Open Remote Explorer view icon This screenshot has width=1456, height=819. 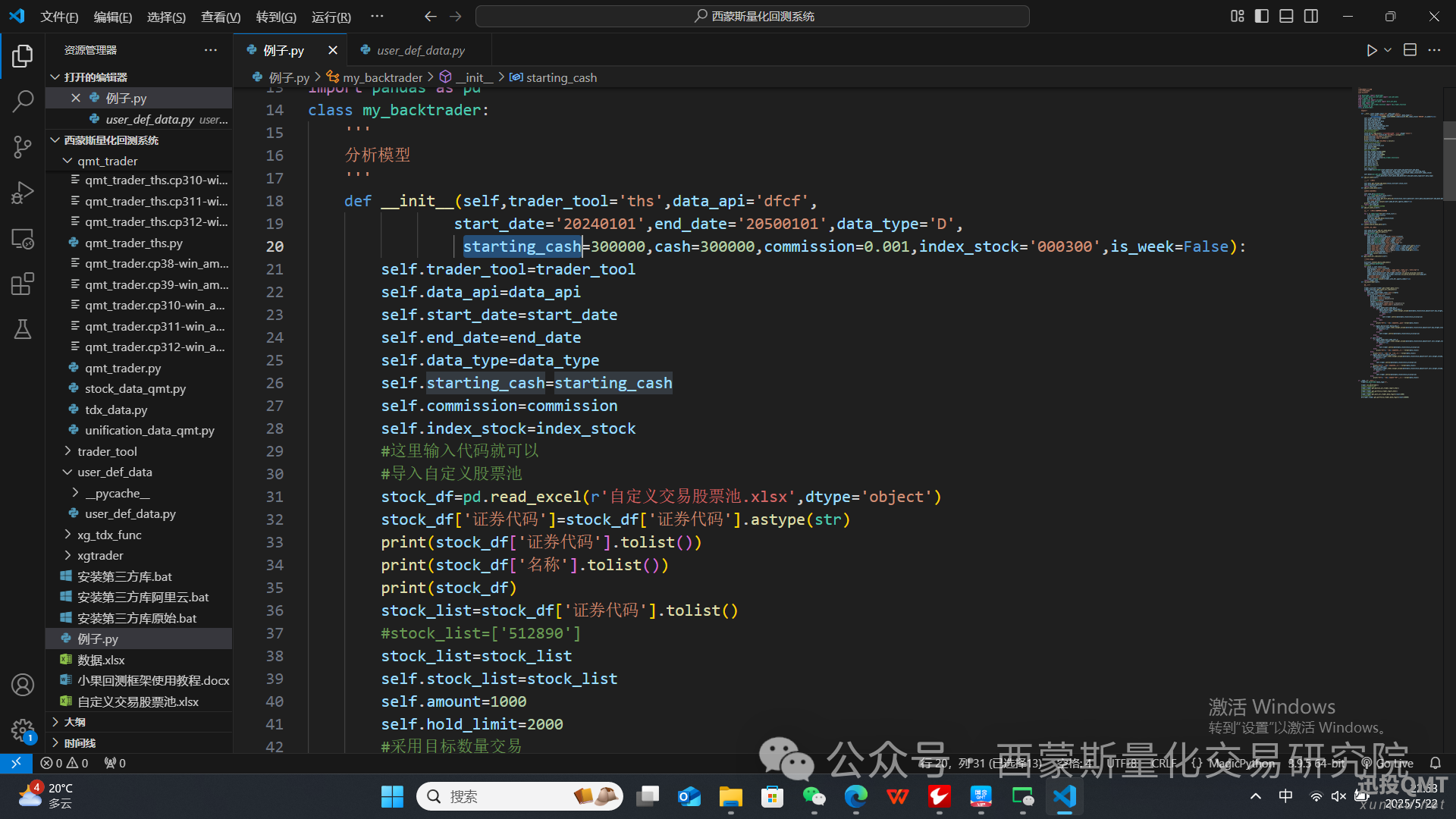[23, 239]
